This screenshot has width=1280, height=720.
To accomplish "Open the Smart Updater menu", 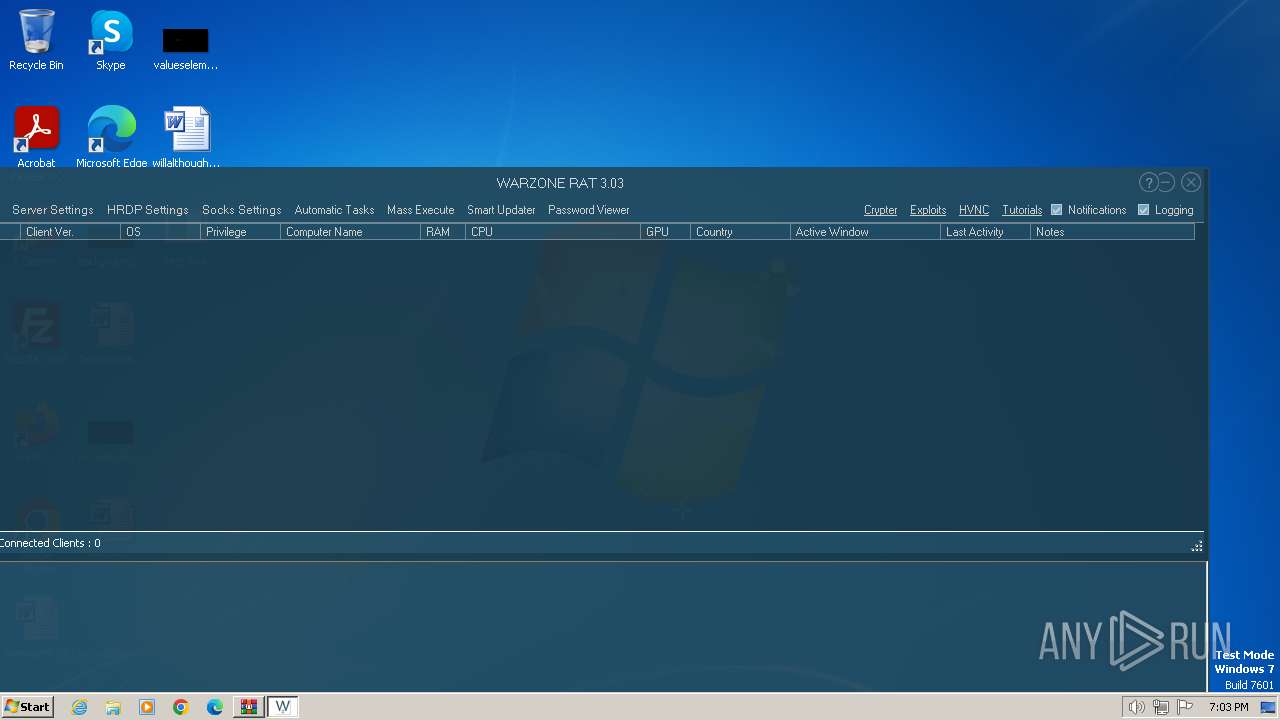I will click(x=501, y=210).
